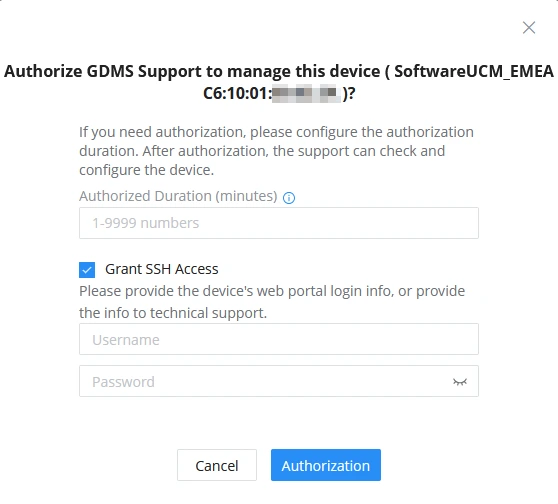558x504 pixels.
Task: Select the Password input box
Action: pyautogui.click(x=279, y=381)
